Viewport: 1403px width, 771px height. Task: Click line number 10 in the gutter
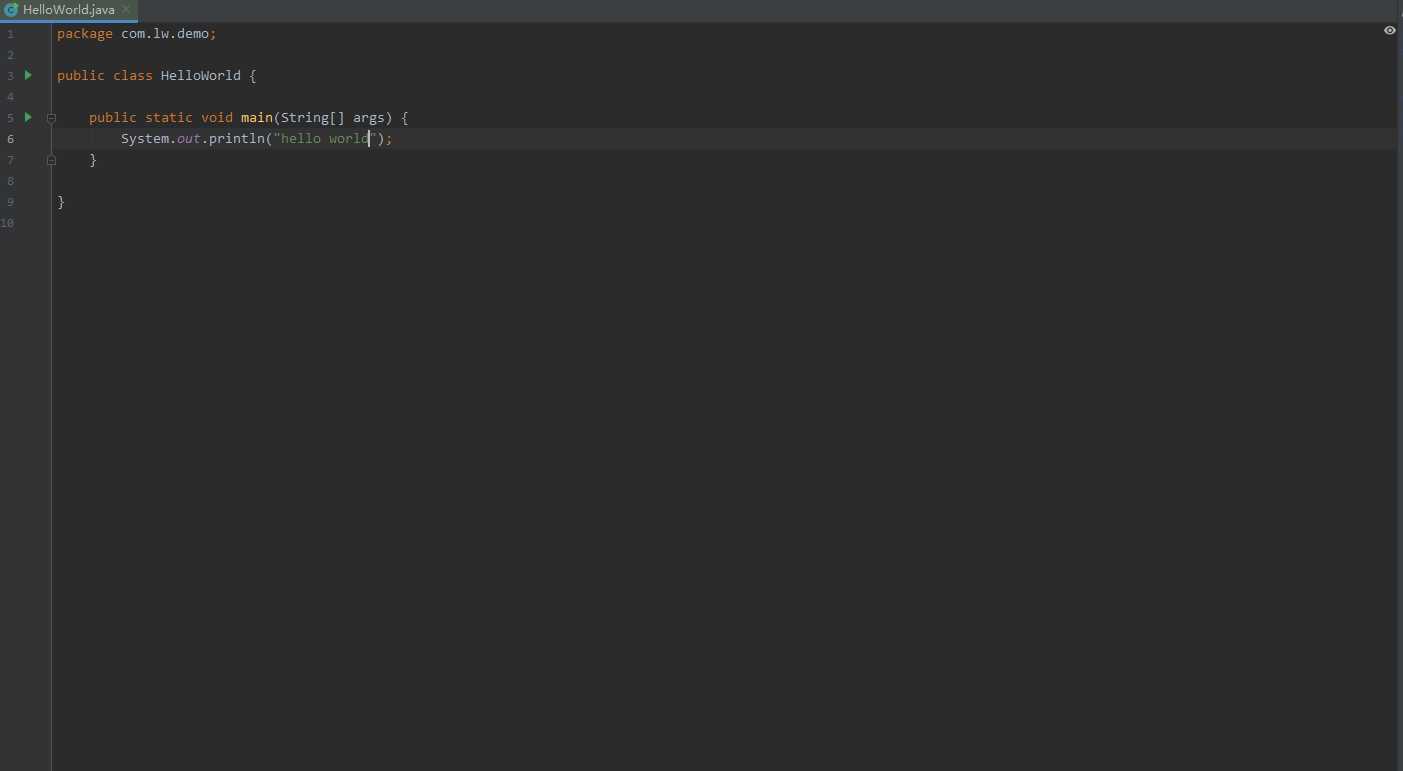pos(8,223)
